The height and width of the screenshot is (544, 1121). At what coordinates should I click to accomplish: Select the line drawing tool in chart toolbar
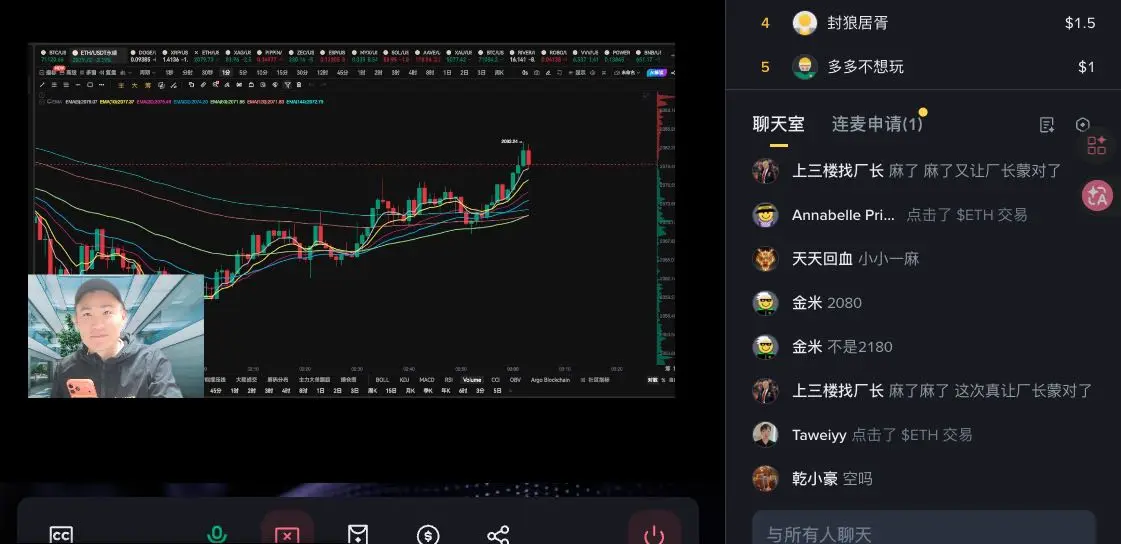tap(42, 85)
